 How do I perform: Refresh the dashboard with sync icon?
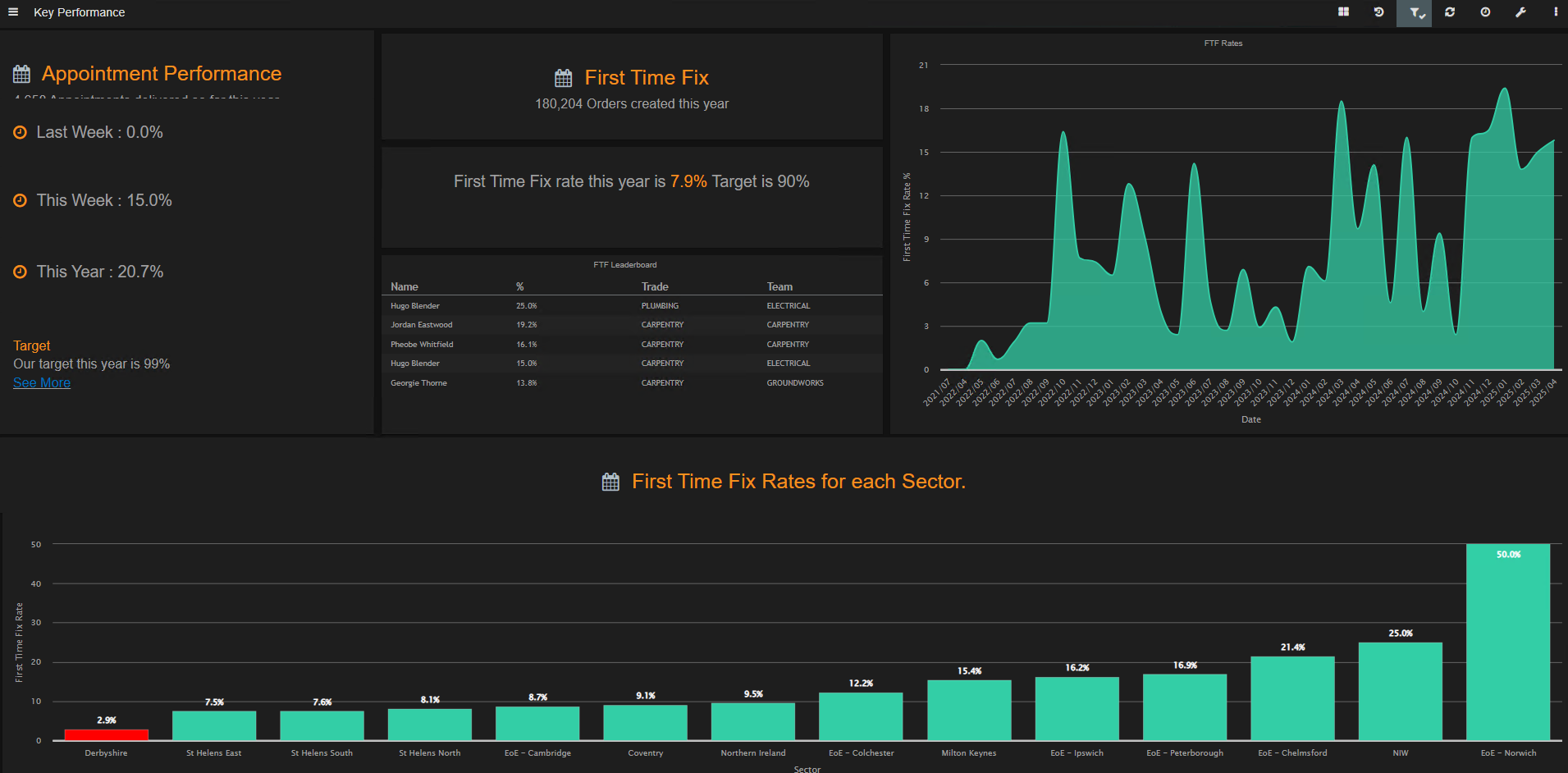click(x=1450, y=12)
